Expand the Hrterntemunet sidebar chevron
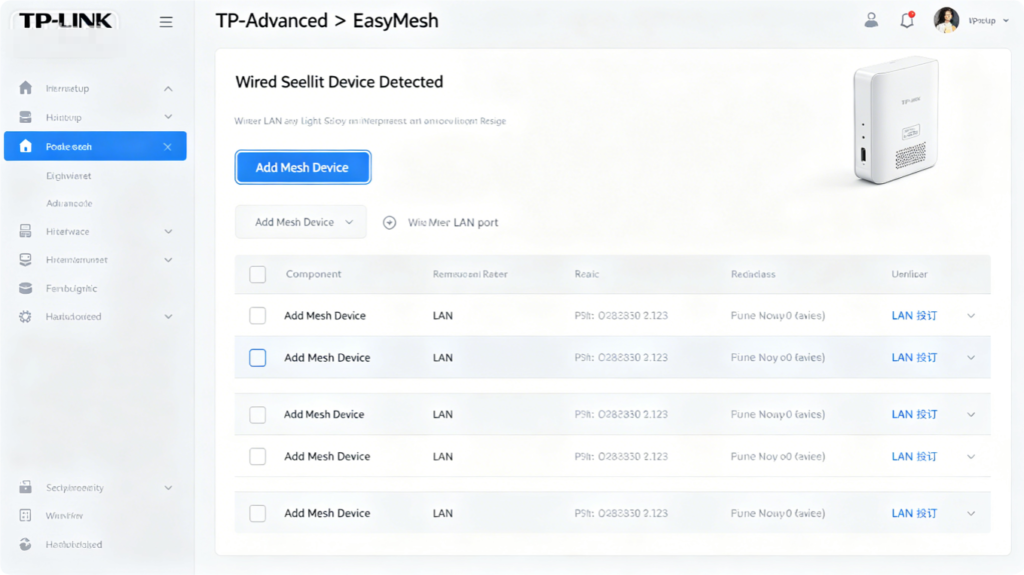 168,259
